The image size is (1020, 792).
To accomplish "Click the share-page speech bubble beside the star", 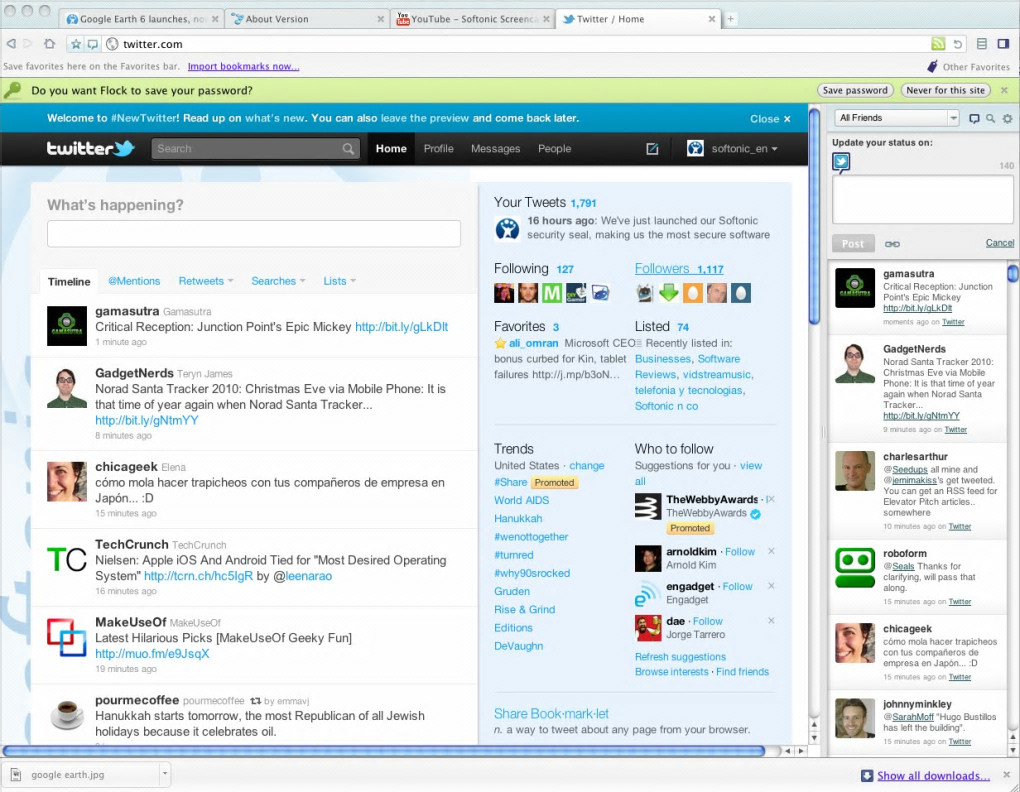I will tap(92, 44).
